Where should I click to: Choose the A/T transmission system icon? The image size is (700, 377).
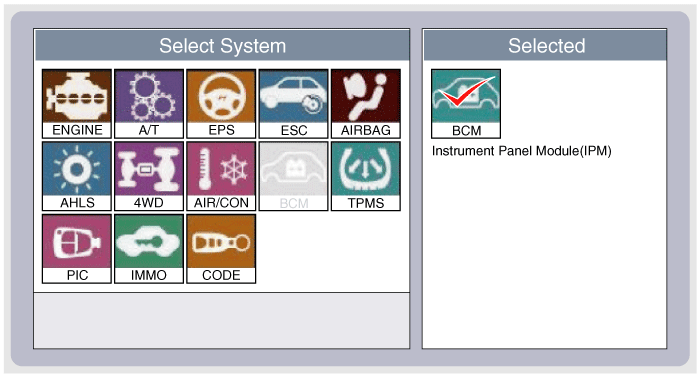[x=149, y=104]
